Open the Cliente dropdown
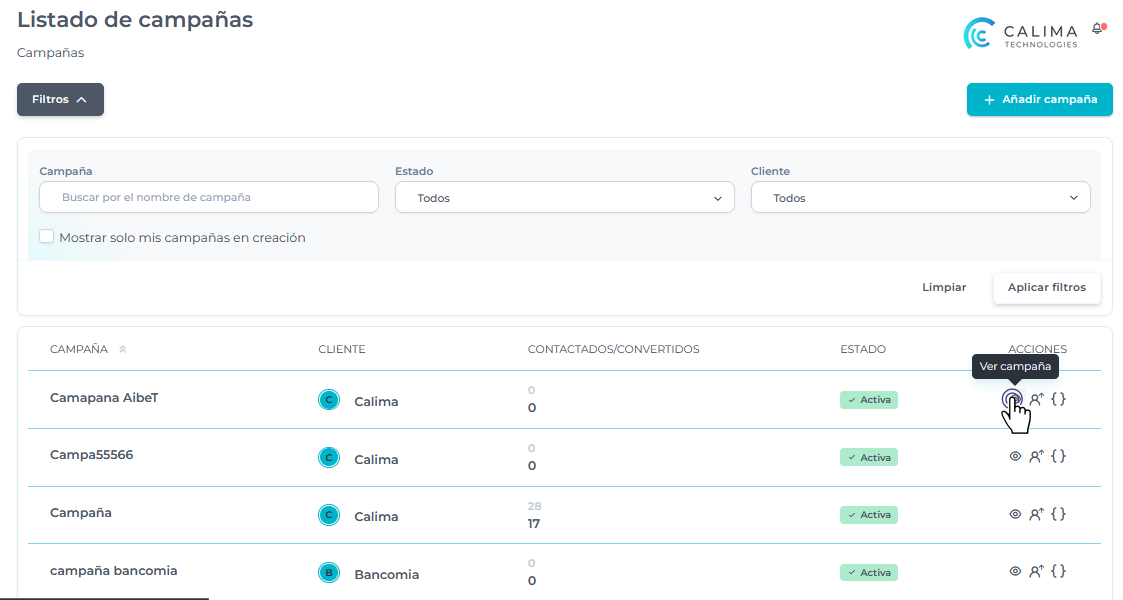The image size is (1123, 600). tap(920, 198)
